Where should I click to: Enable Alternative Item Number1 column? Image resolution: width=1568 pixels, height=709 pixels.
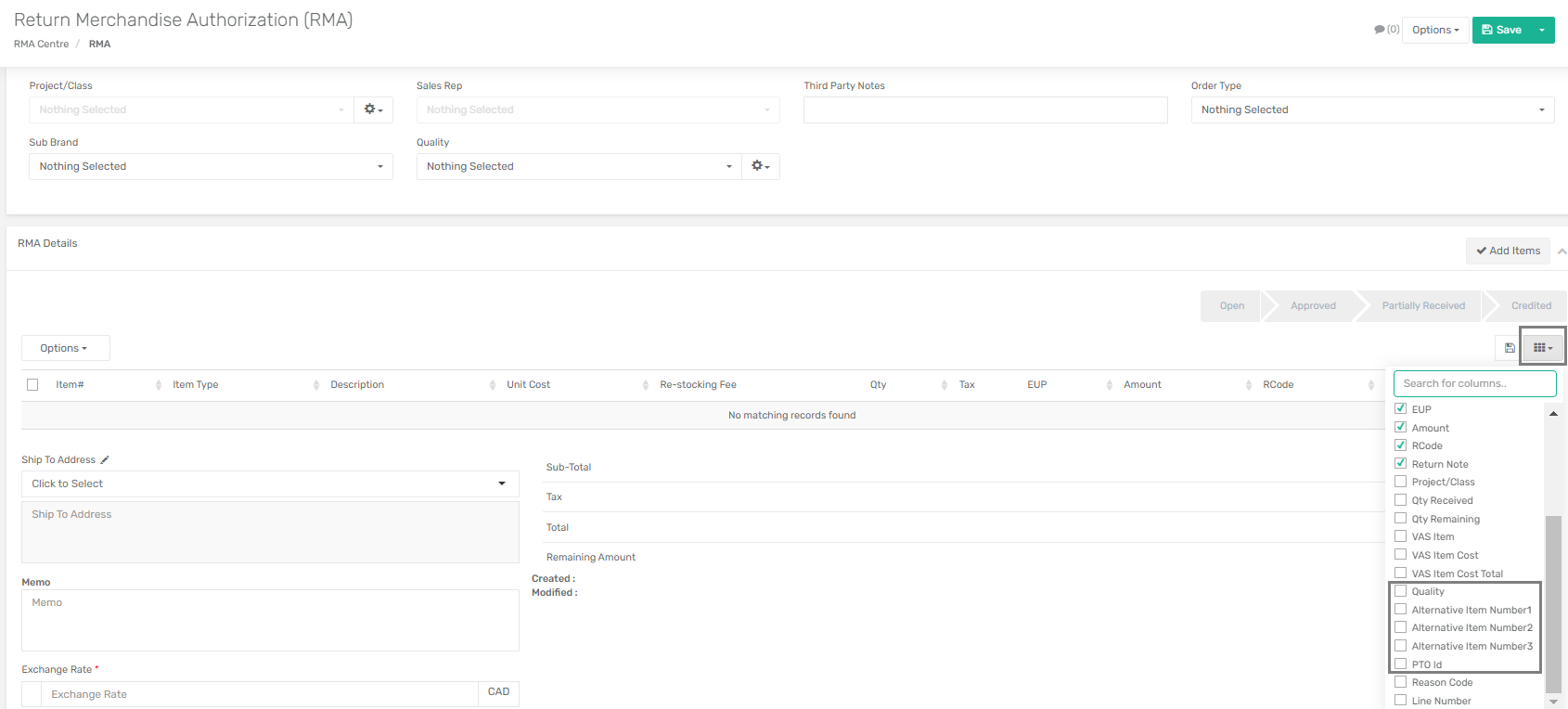pyautogui.click(x=1401, y=609)
